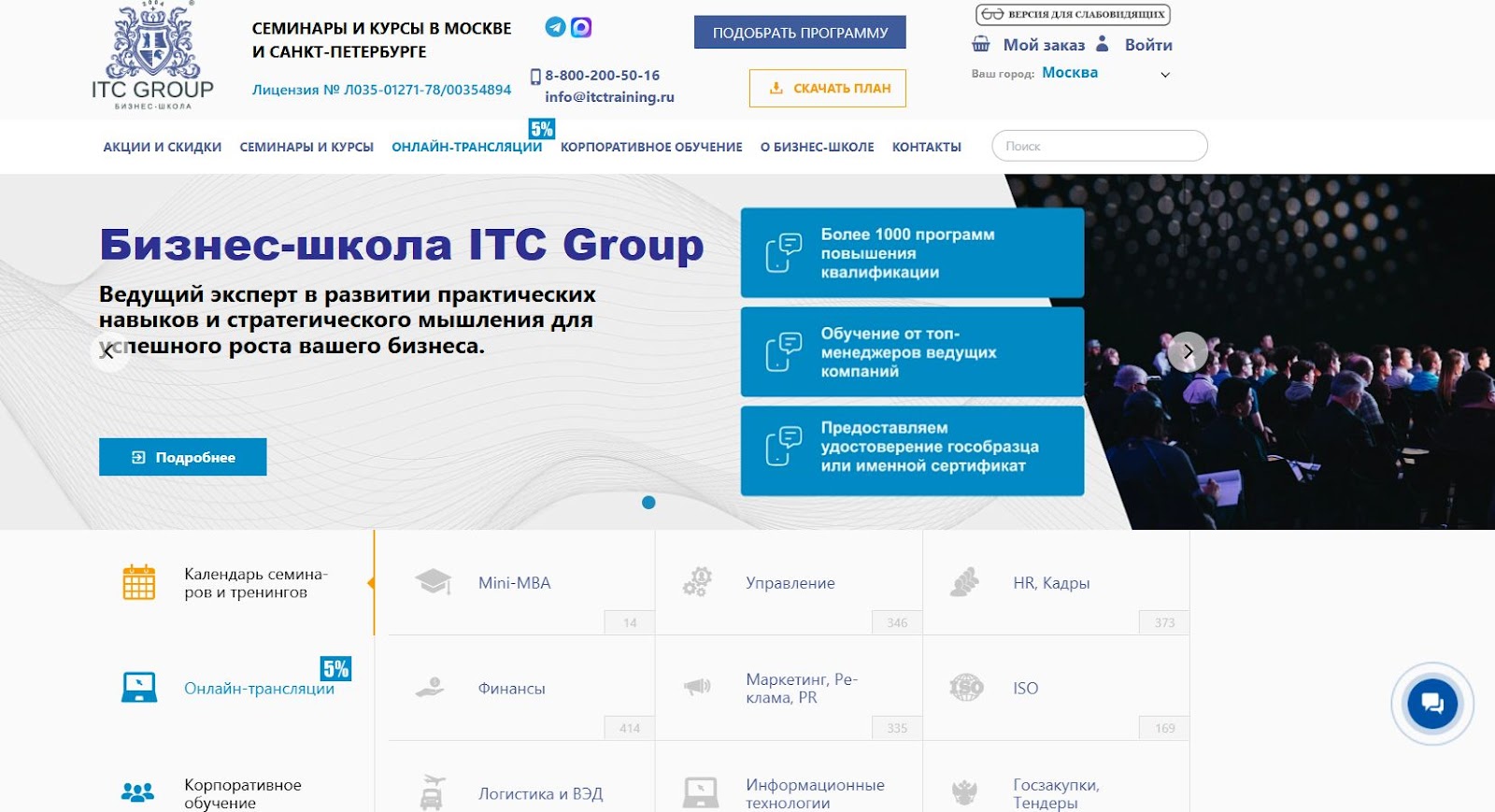
Task: Select the Маркетинг megaphone icon
Action: [x=697, y=688]
